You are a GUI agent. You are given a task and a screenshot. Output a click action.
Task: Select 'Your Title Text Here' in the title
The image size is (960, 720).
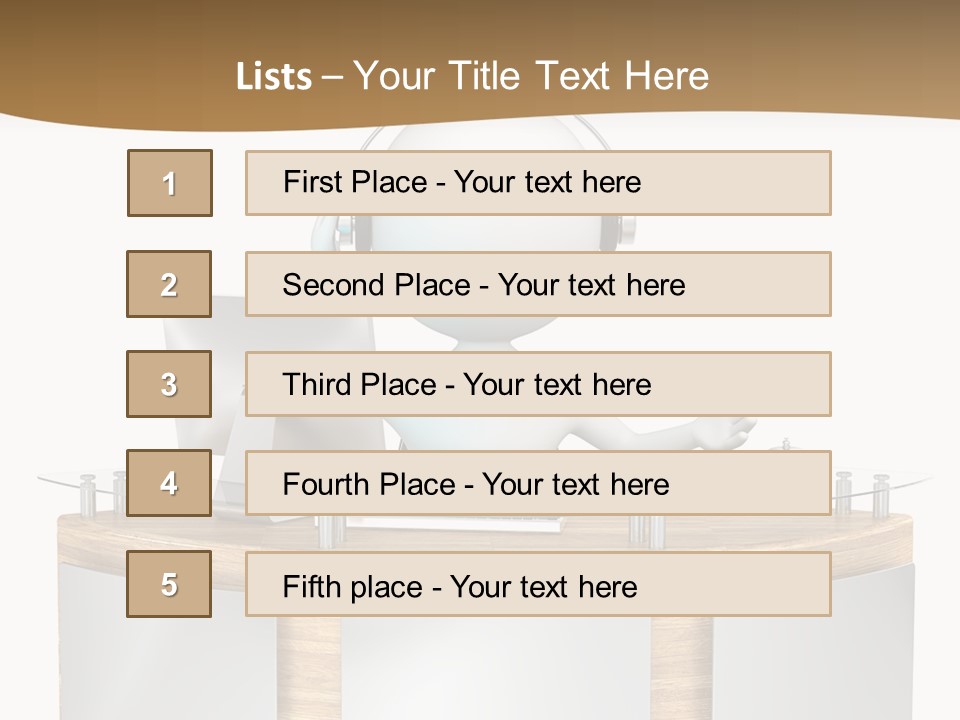[531, 76]
